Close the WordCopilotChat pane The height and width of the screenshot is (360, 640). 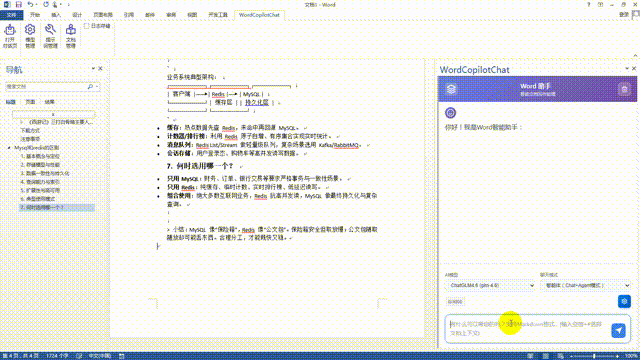(634, 69)
